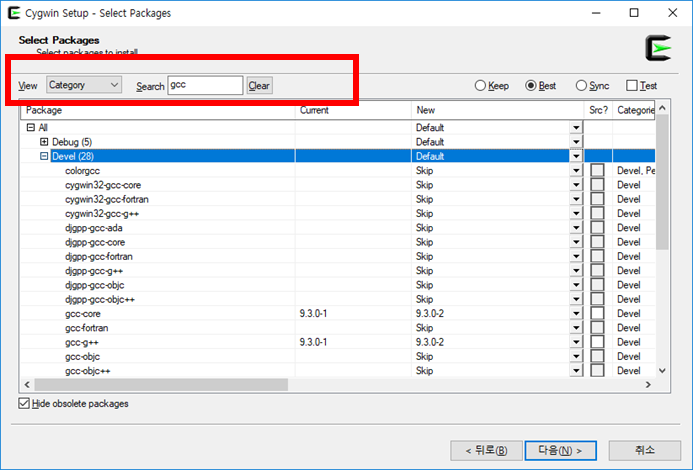This screenshot has height=470, width=693.
Task: Click the 9.3.0-2 new version of gcc-core
Action: tap(430, 313)
